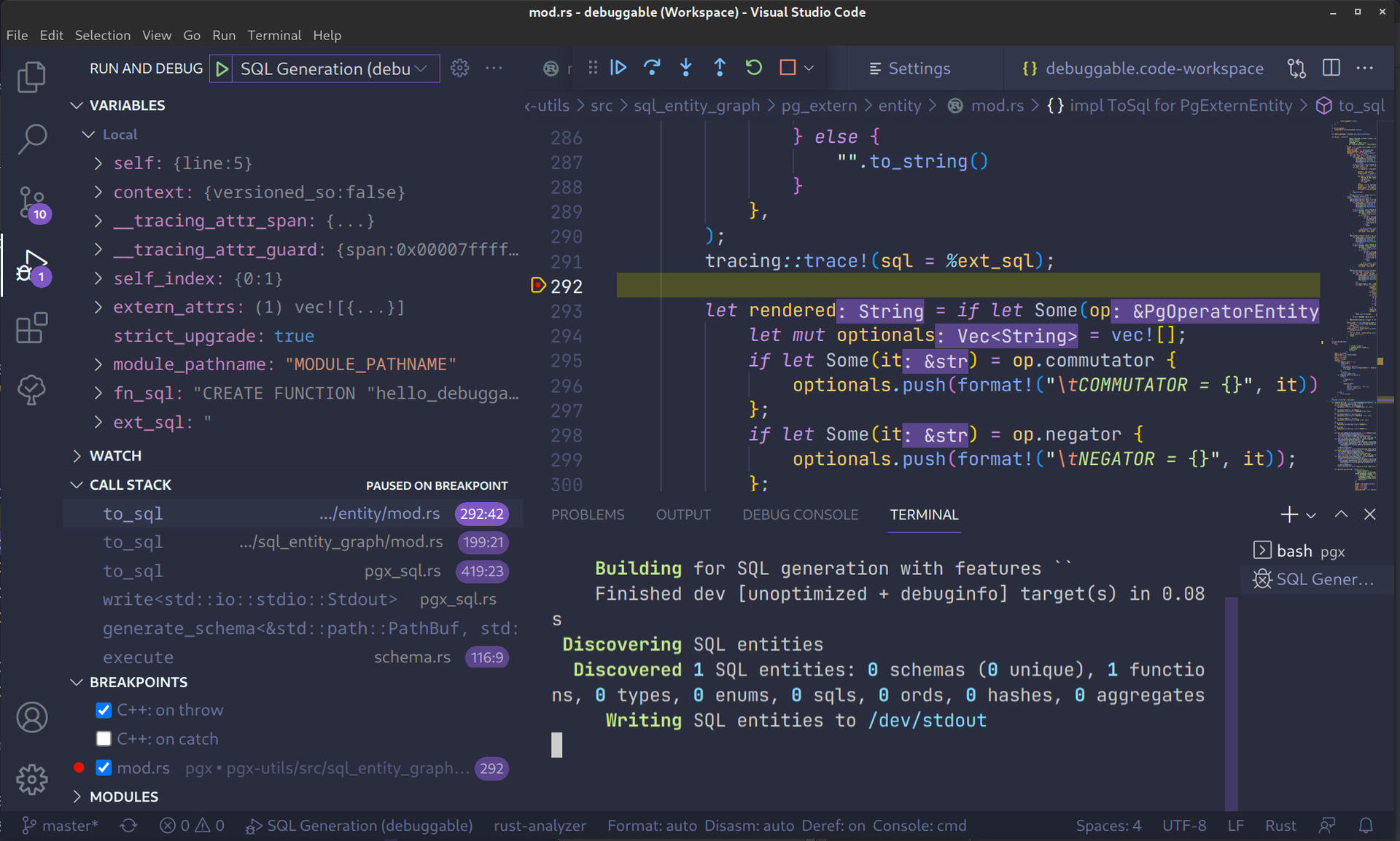Select the Rust language mode in status bar
Screen dimensions: 1400x841
[x=1280, y=825]
